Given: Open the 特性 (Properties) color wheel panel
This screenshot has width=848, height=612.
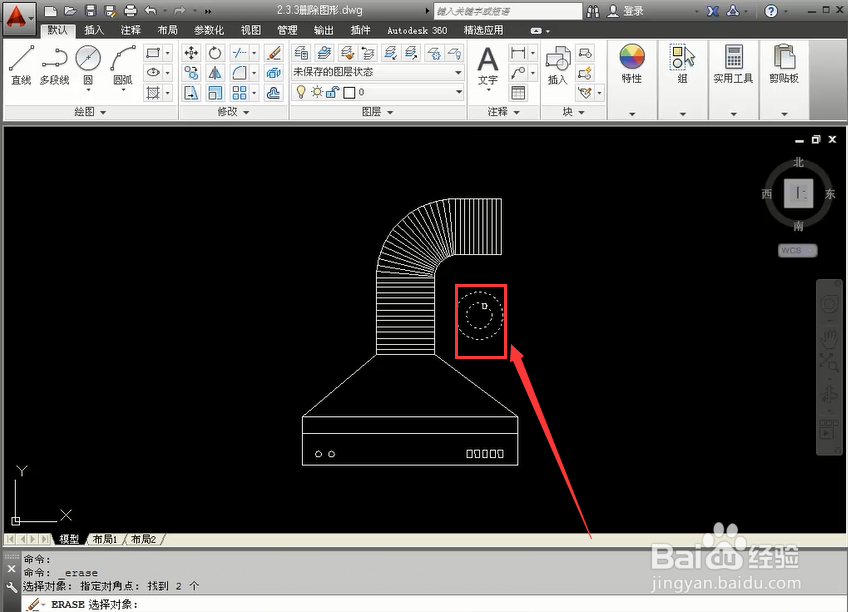Looking at the screenshot, I should coord(632,64).
